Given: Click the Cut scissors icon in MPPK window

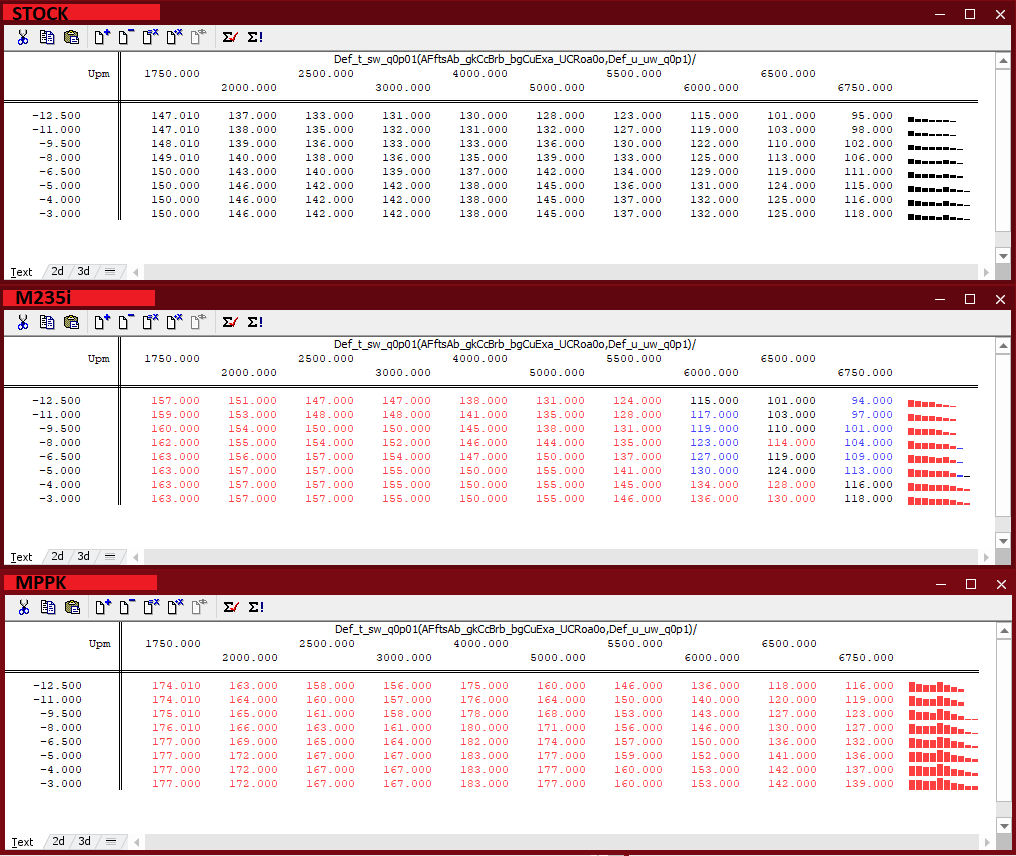Looking at the screenshot, I should (x=23, y=608).
